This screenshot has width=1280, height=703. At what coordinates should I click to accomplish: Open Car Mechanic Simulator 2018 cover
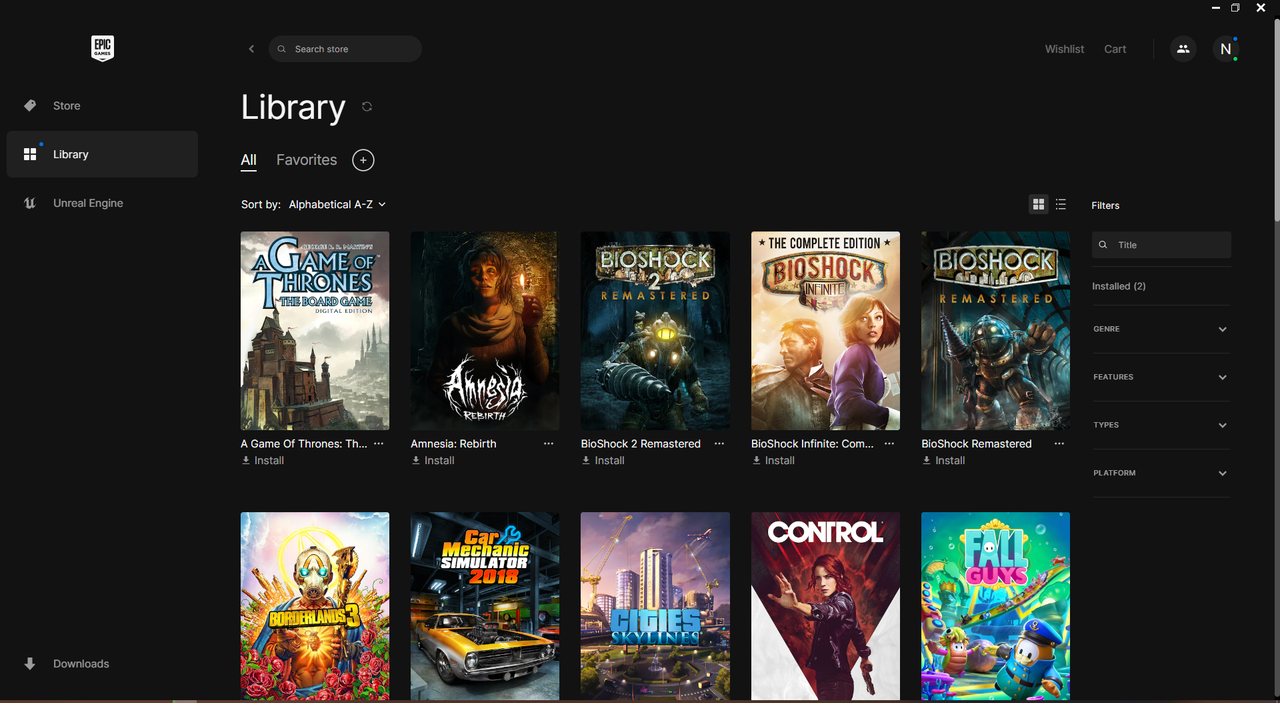coord(485,606)
